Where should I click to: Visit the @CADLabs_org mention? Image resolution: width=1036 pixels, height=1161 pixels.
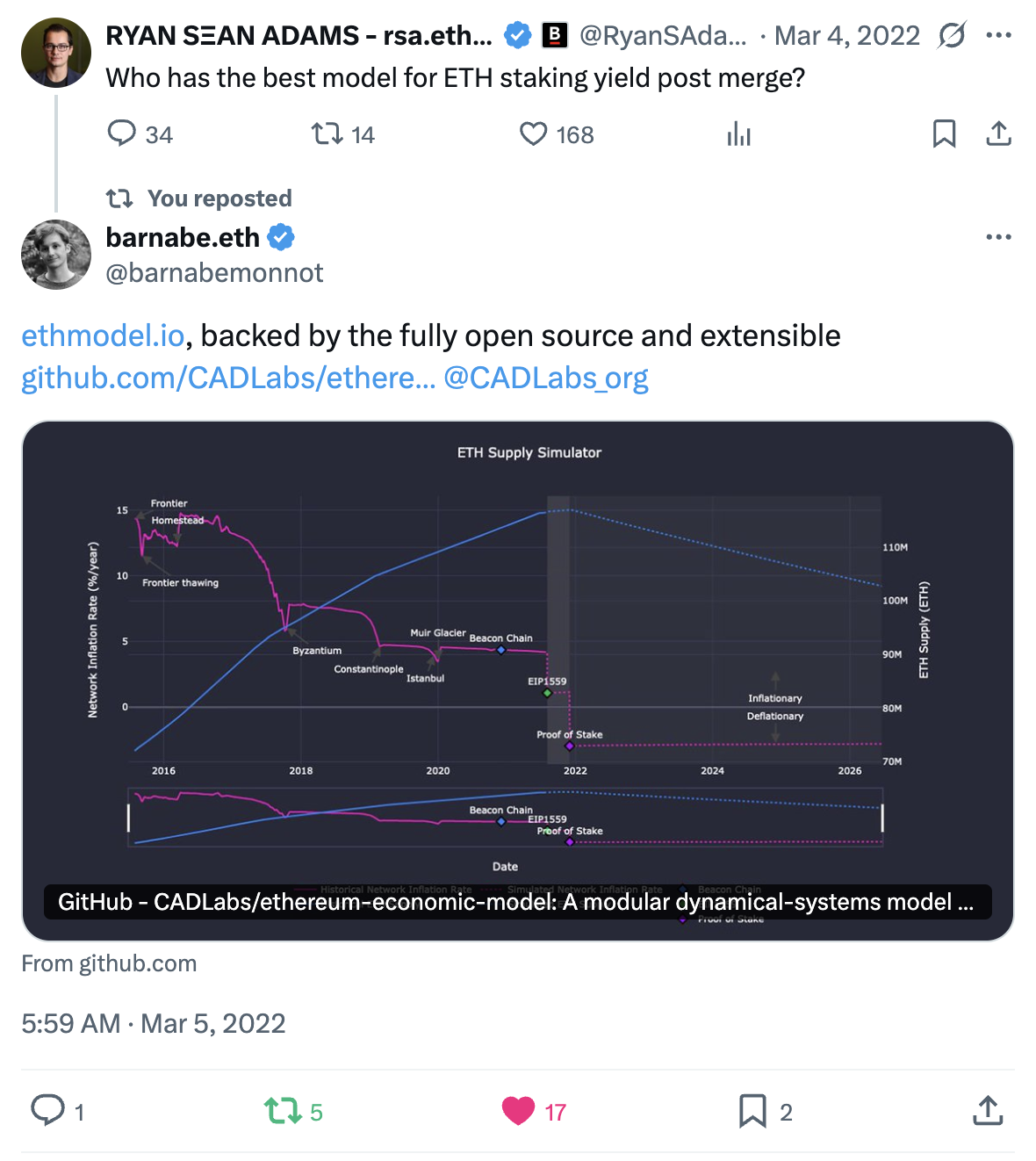click(546, 378)
